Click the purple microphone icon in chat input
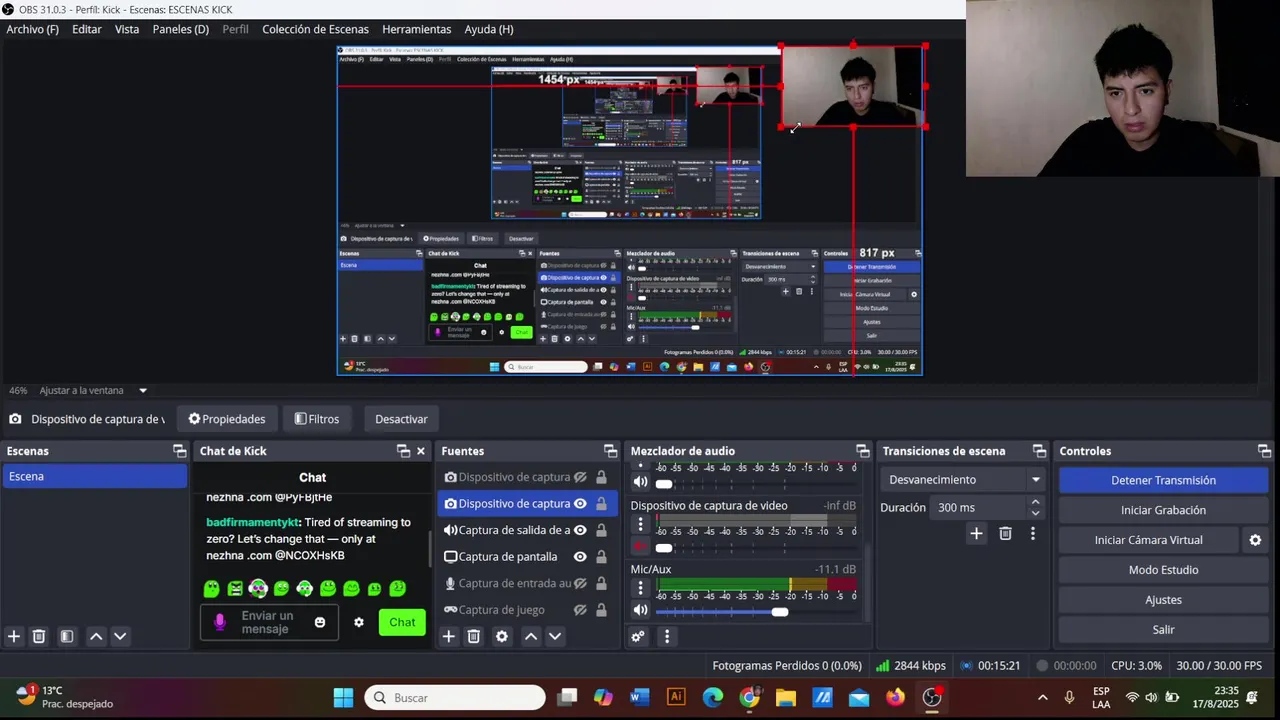This screenshot has height=720, width=1280. click(x=220, y=622)
